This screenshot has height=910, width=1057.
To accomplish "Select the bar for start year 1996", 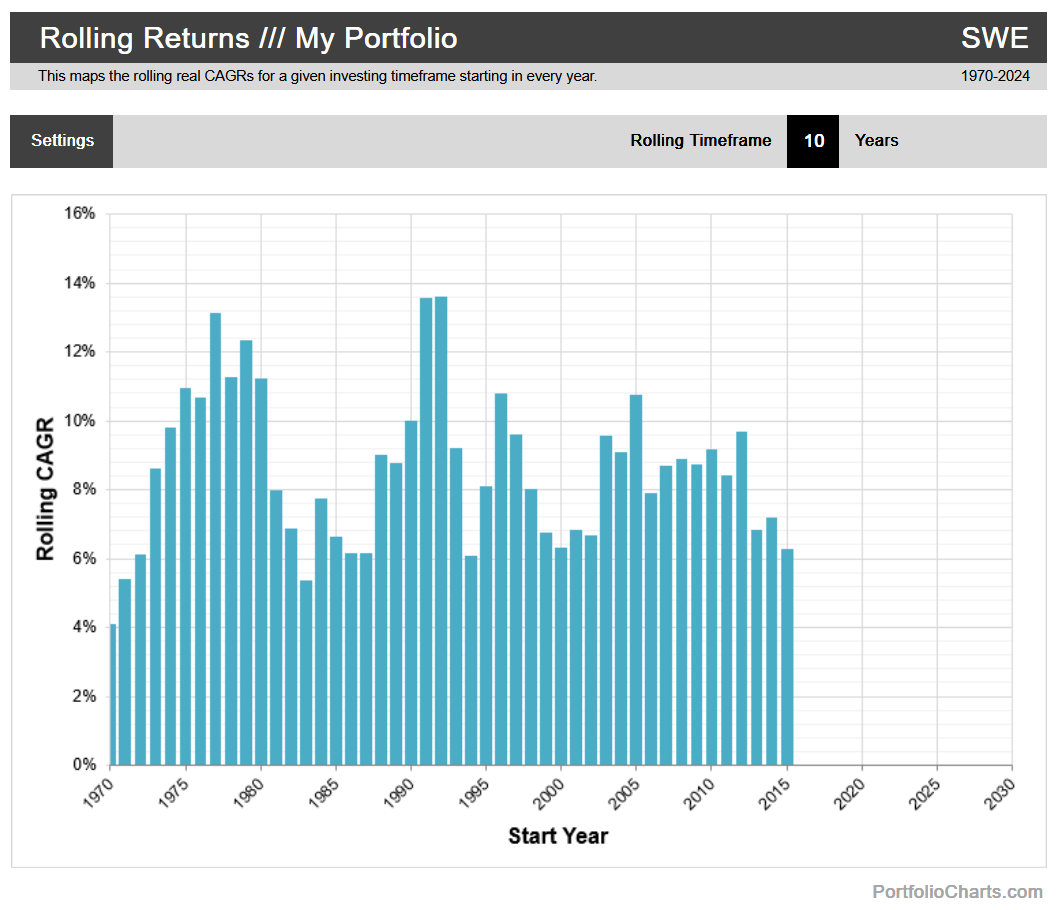I will tap(501, 579).
